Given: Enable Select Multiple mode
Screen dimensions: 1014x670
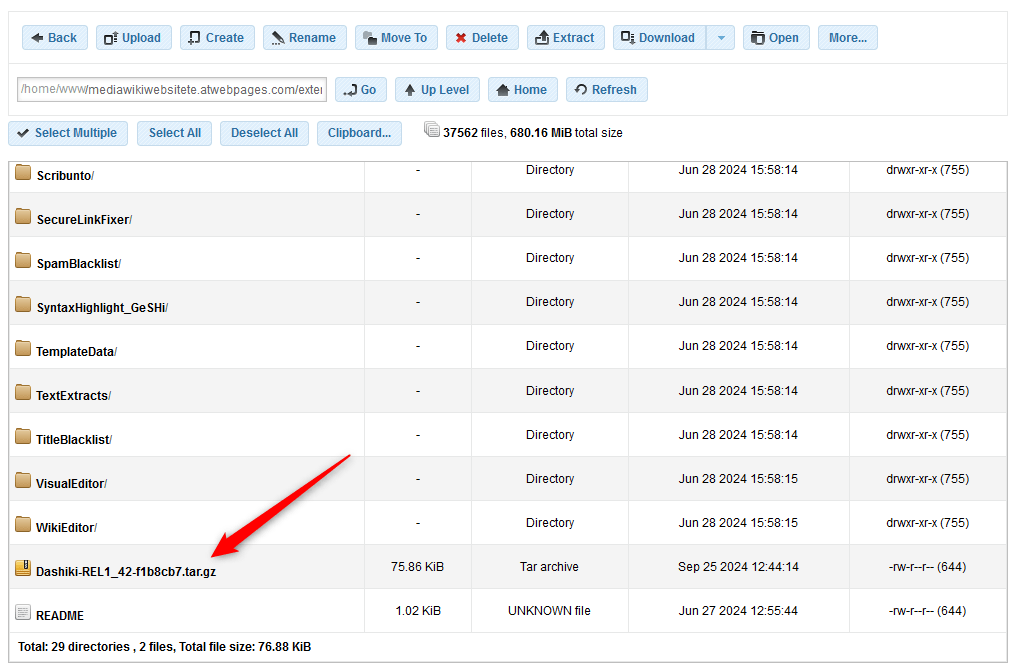Looking at the screenshot, I should (67, 133).
